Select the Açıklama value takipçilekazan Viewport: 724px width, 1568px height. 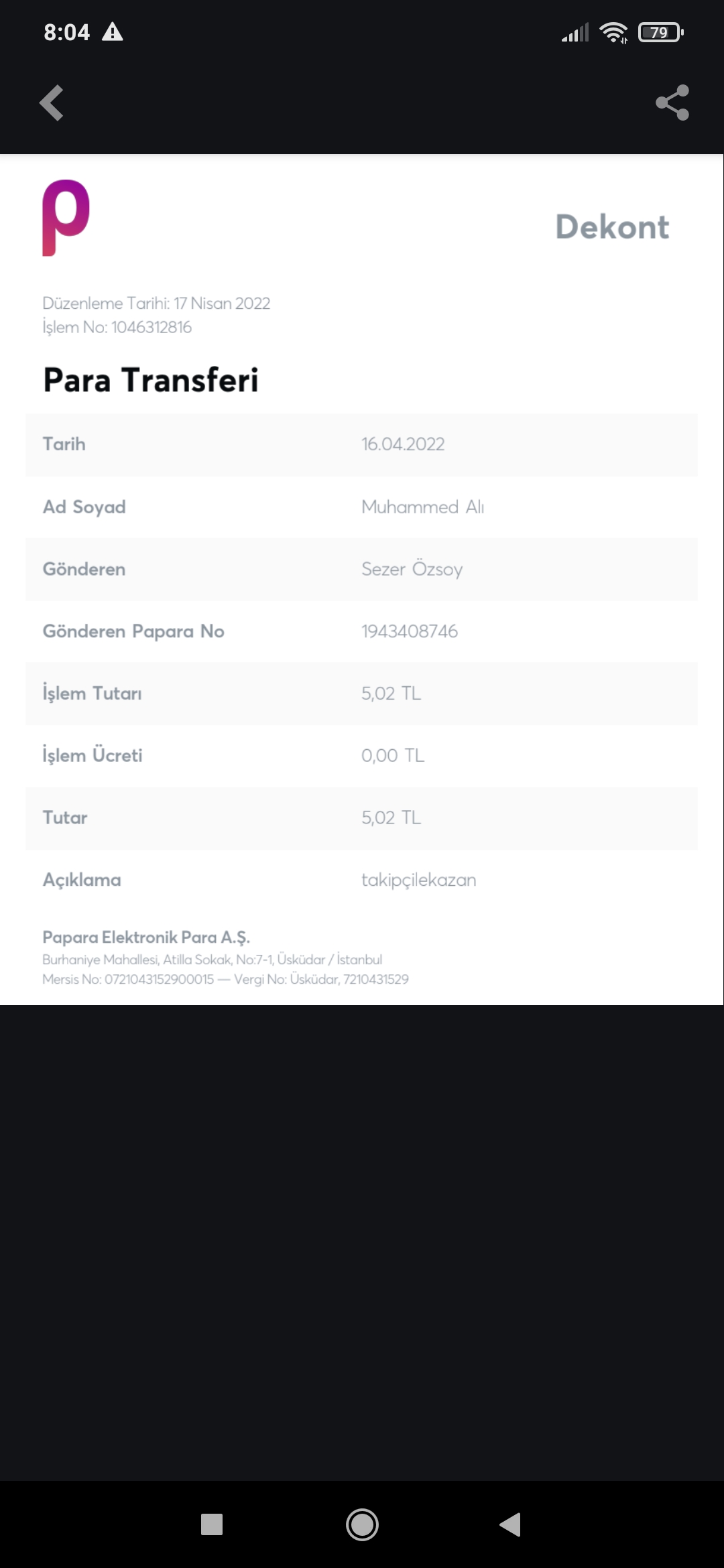tap(419, 880)
